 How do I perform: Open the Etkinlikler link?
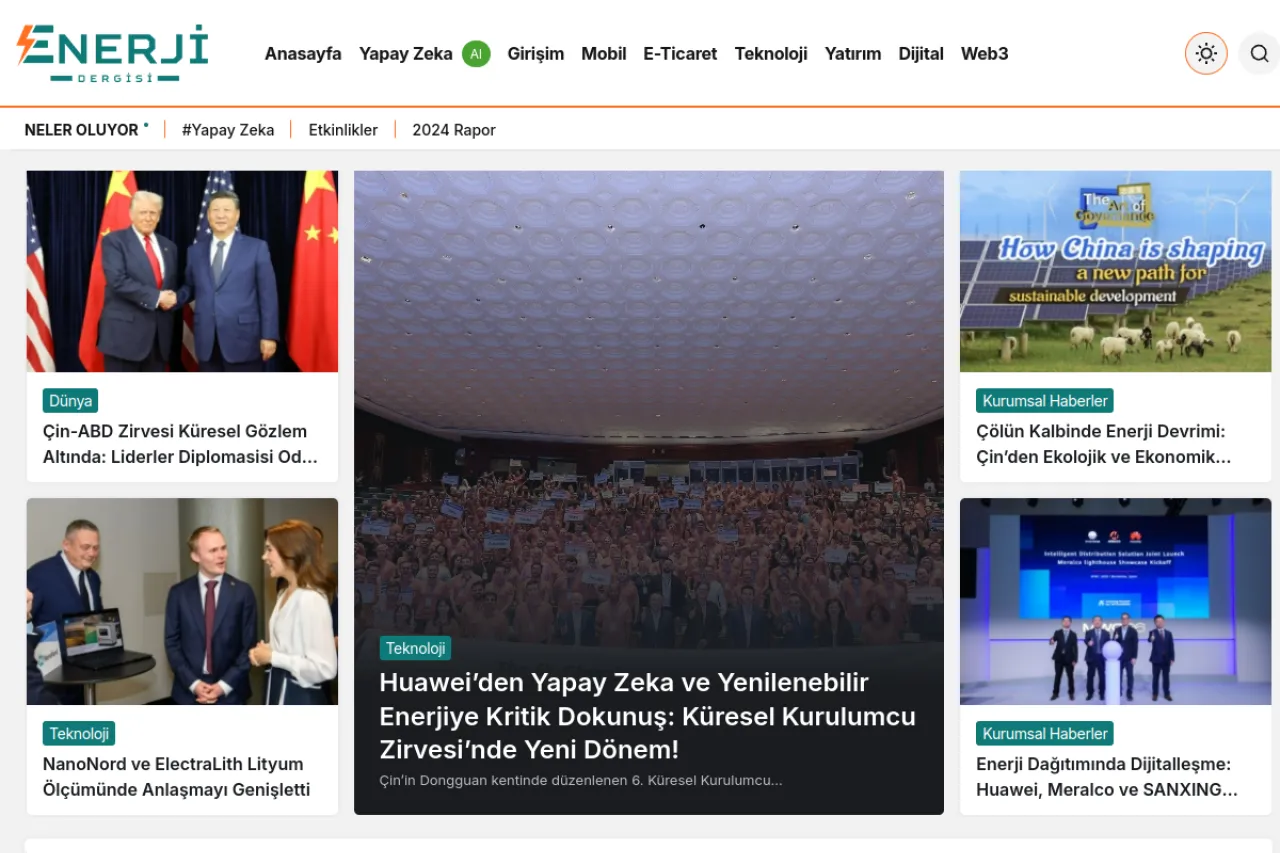click(343, 130)
